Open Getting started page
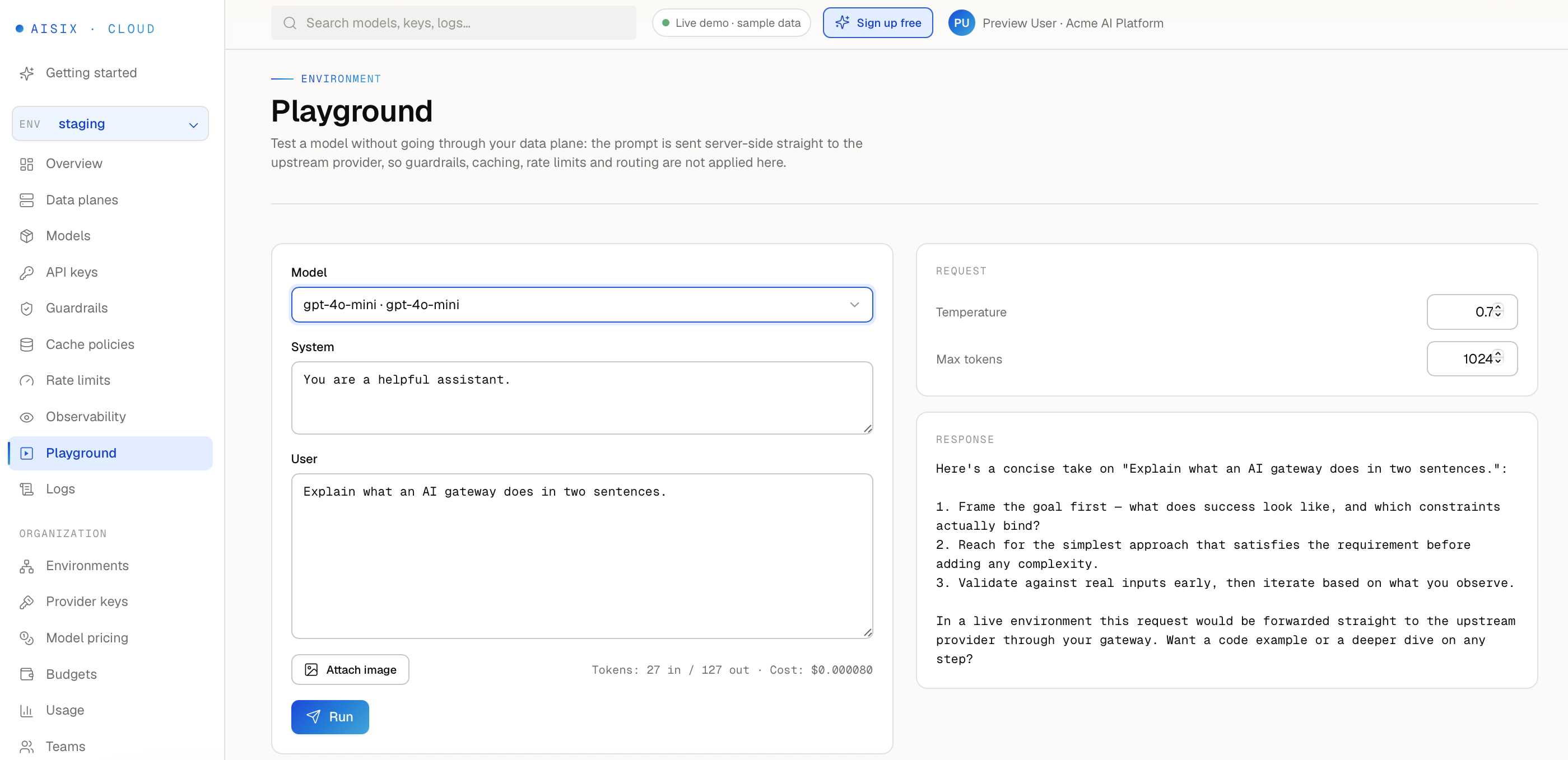Screen dimensions: 1568x760 [110, 73]
